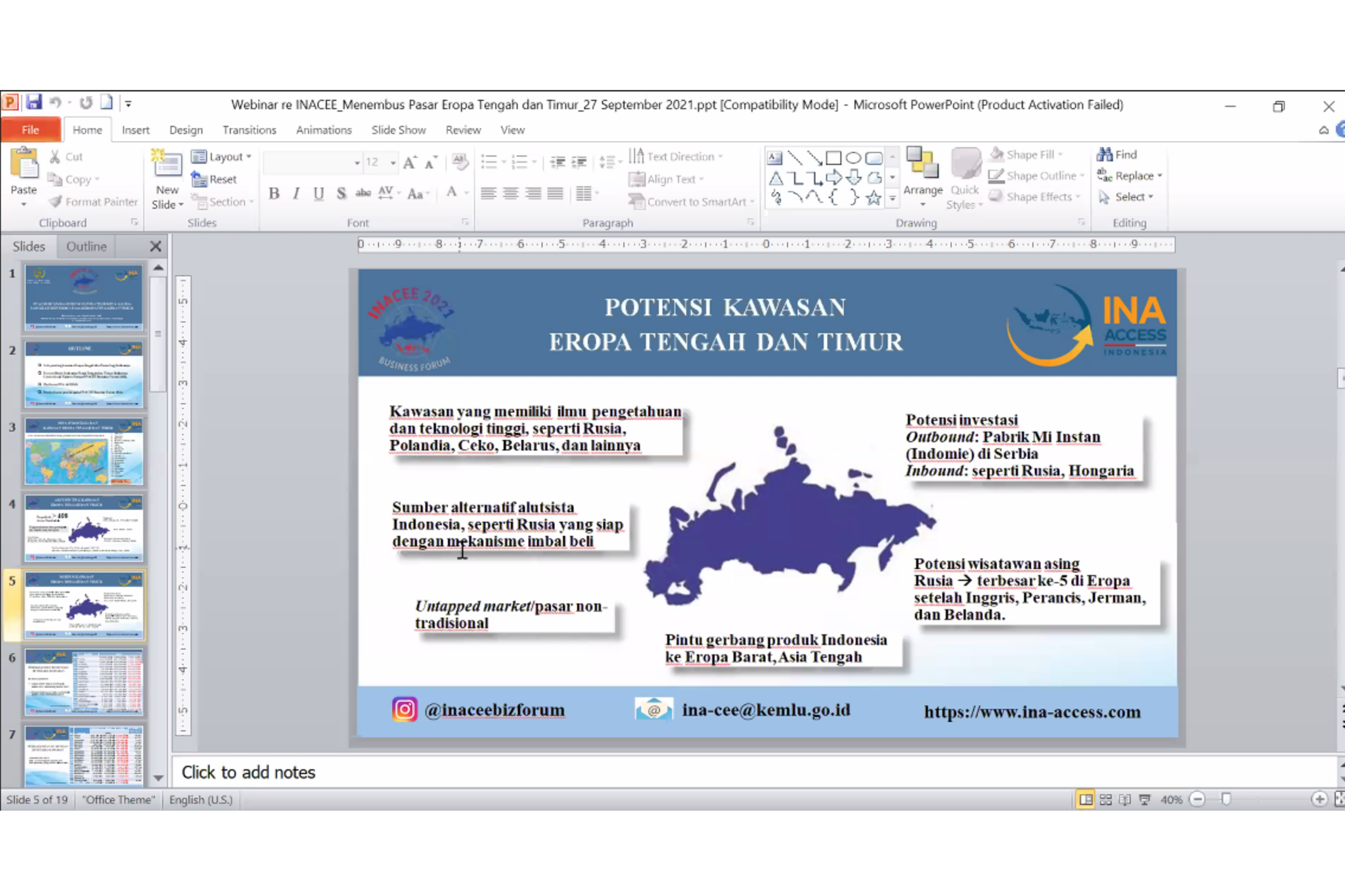The image size is (1345, 896).
Task: Switch to Slide Sorter view in status bar
Action: 1105,799
